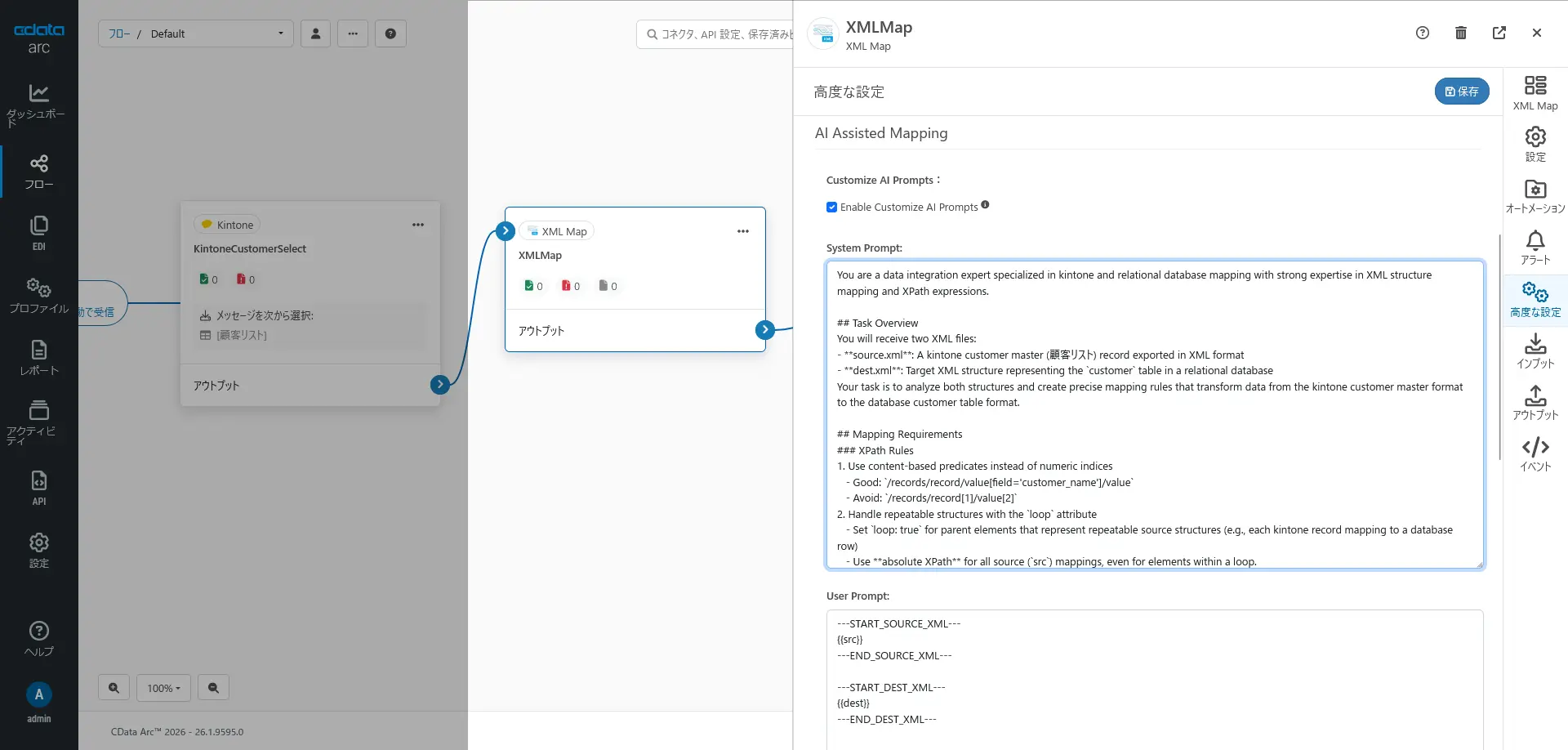Click the Save button

point(1462,92)
